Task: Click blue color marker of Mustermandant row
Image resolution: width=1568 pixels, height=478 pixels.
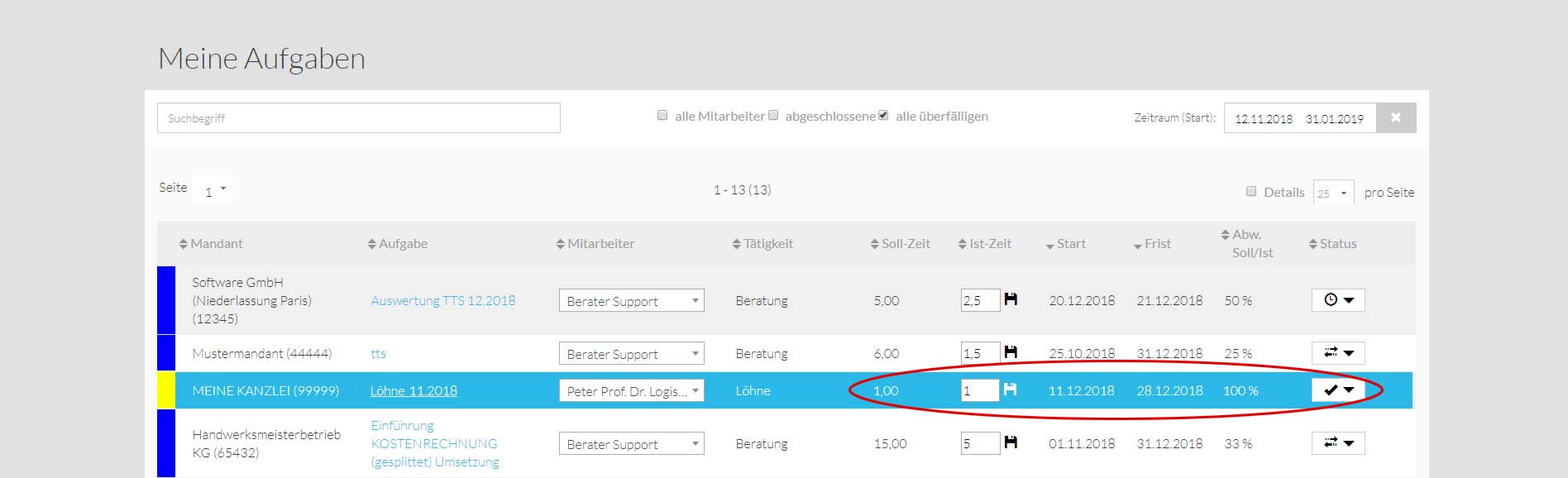Action: tap(166, 353)
